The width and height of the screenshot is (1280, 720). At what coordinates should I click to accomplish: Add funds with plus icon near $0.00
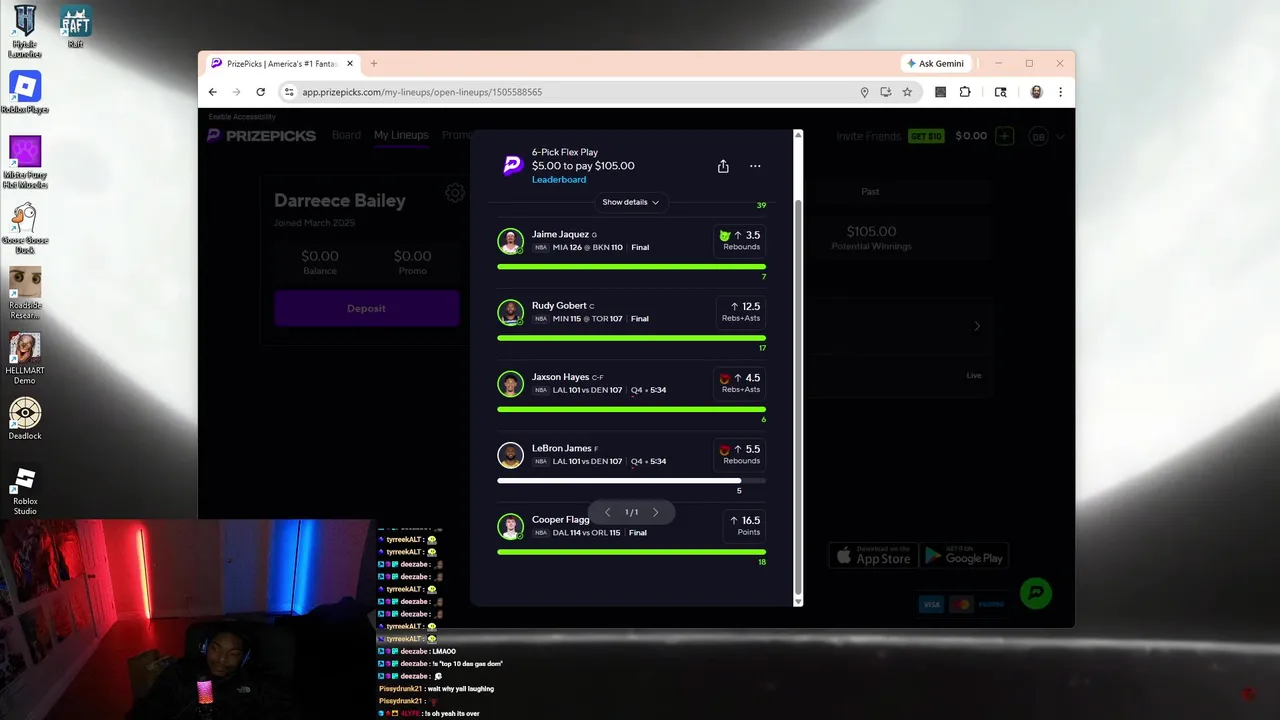tap(1005, 136)
